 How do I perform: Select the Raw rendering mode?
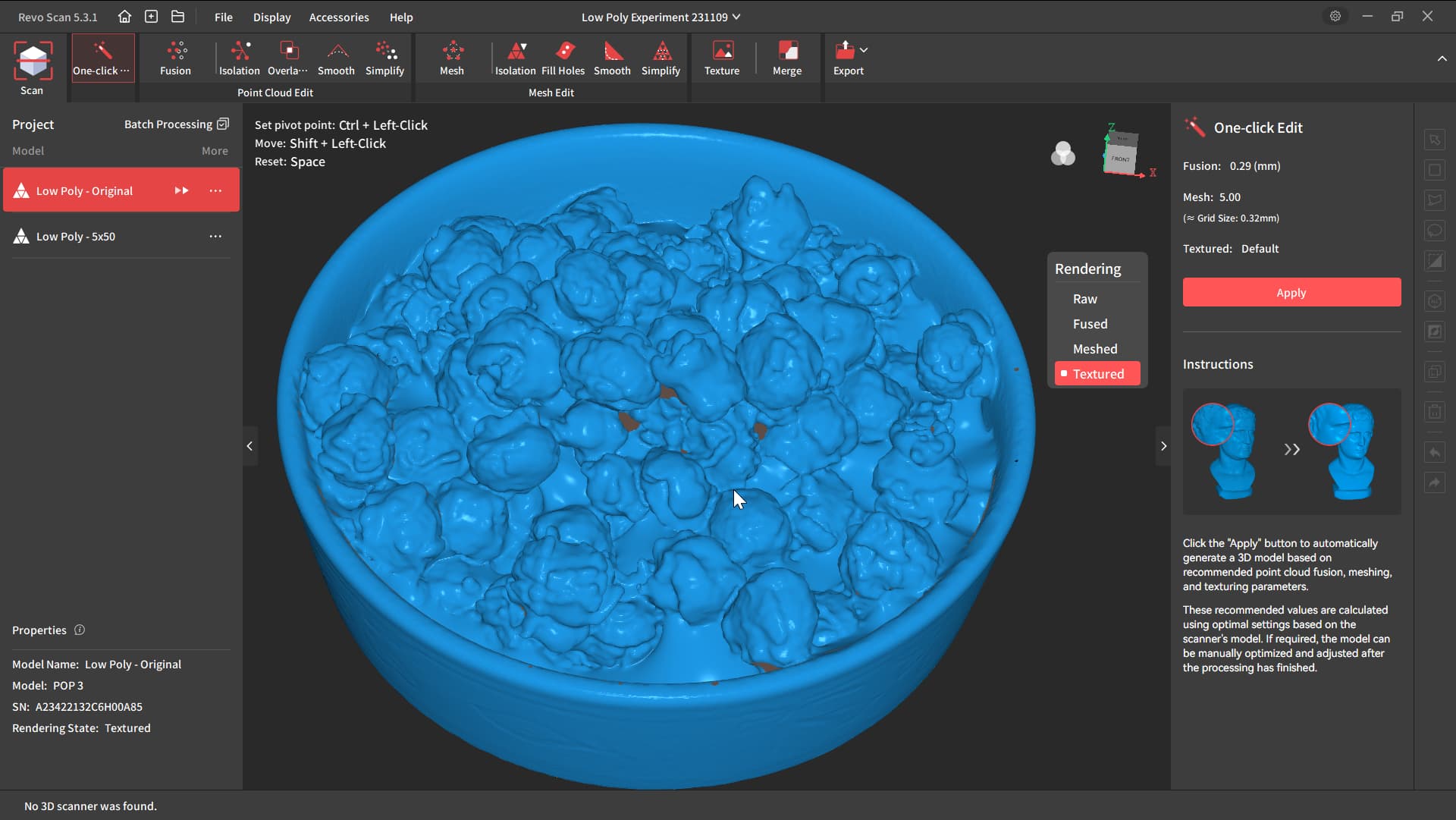coord(1084,299)
